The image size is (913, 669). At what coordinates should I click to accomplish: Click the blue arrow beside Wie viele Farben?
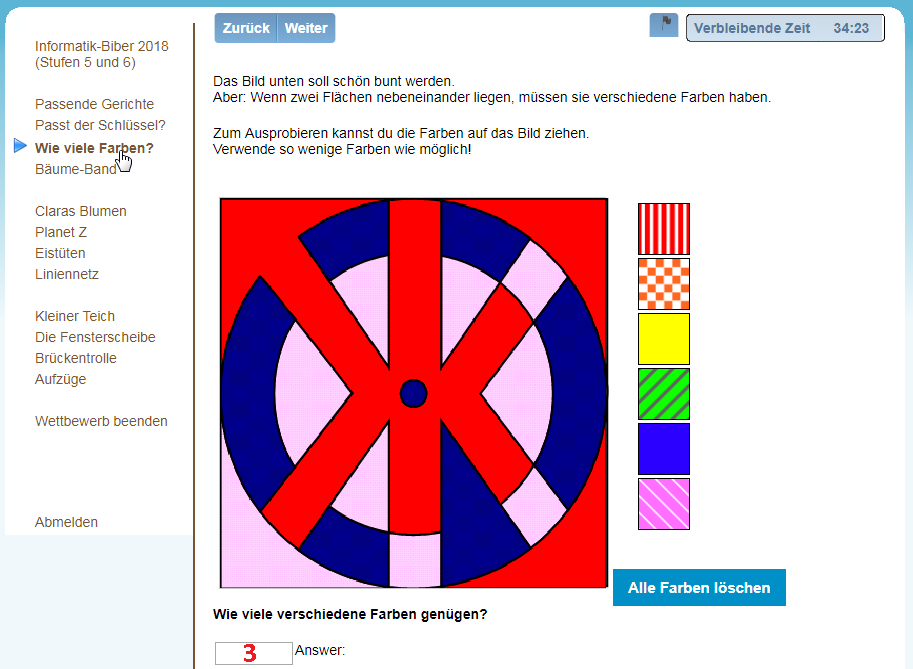20,146
